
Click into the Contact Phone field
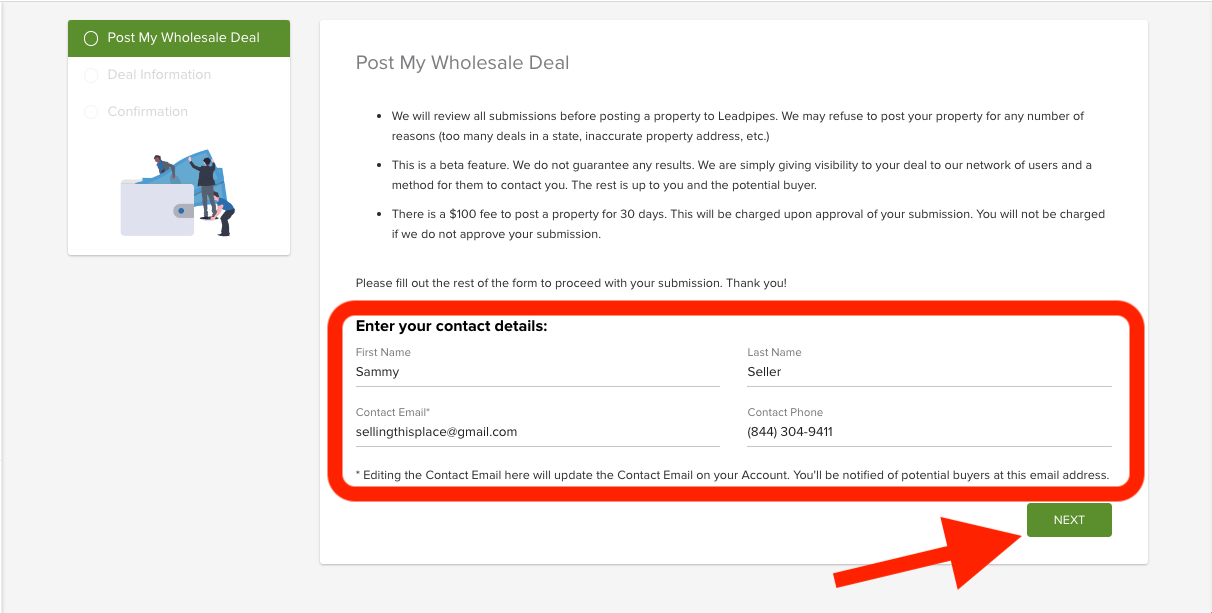click(929, 432)
